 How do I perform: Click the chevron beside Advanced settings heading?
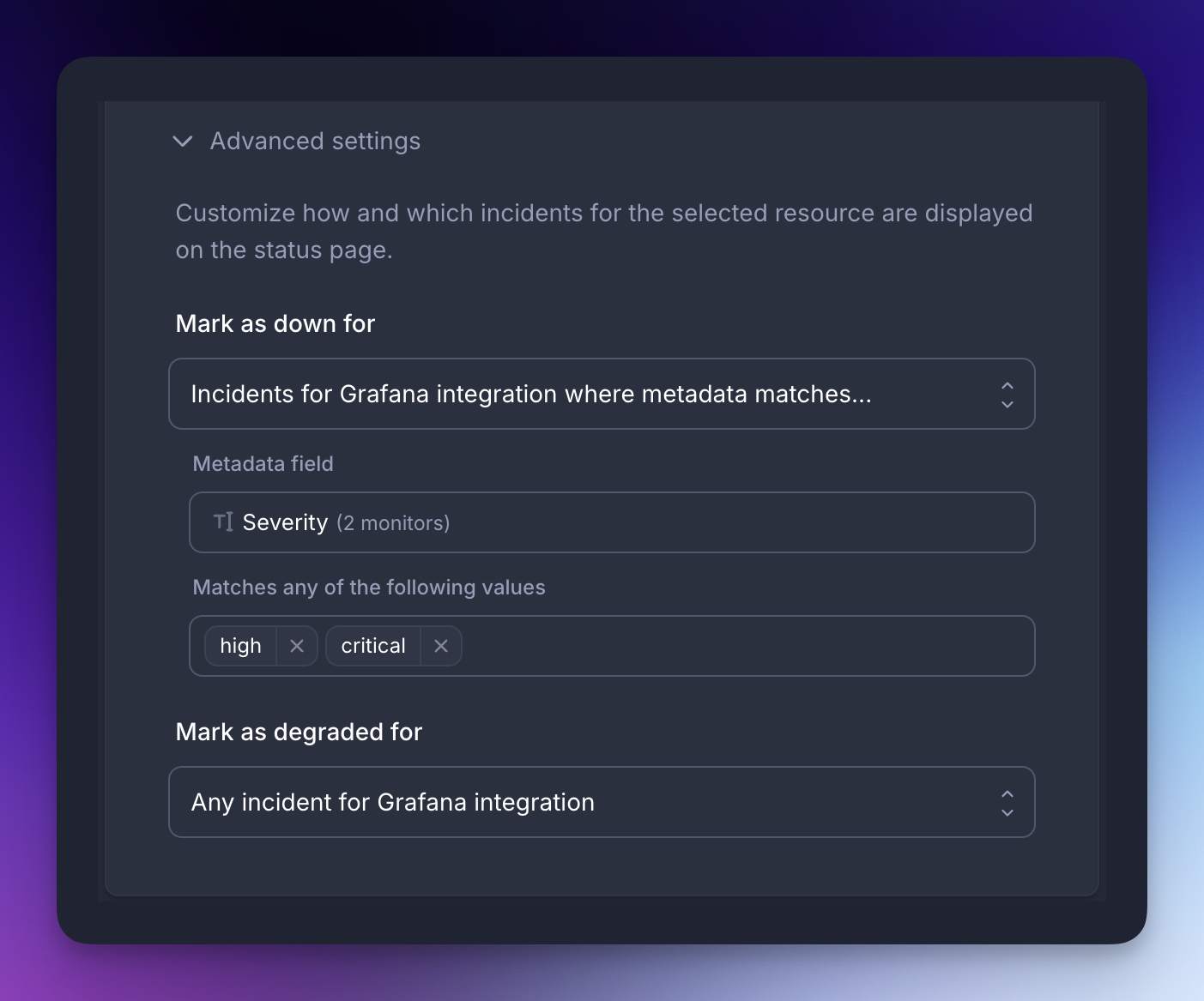[x=182, y=141]
